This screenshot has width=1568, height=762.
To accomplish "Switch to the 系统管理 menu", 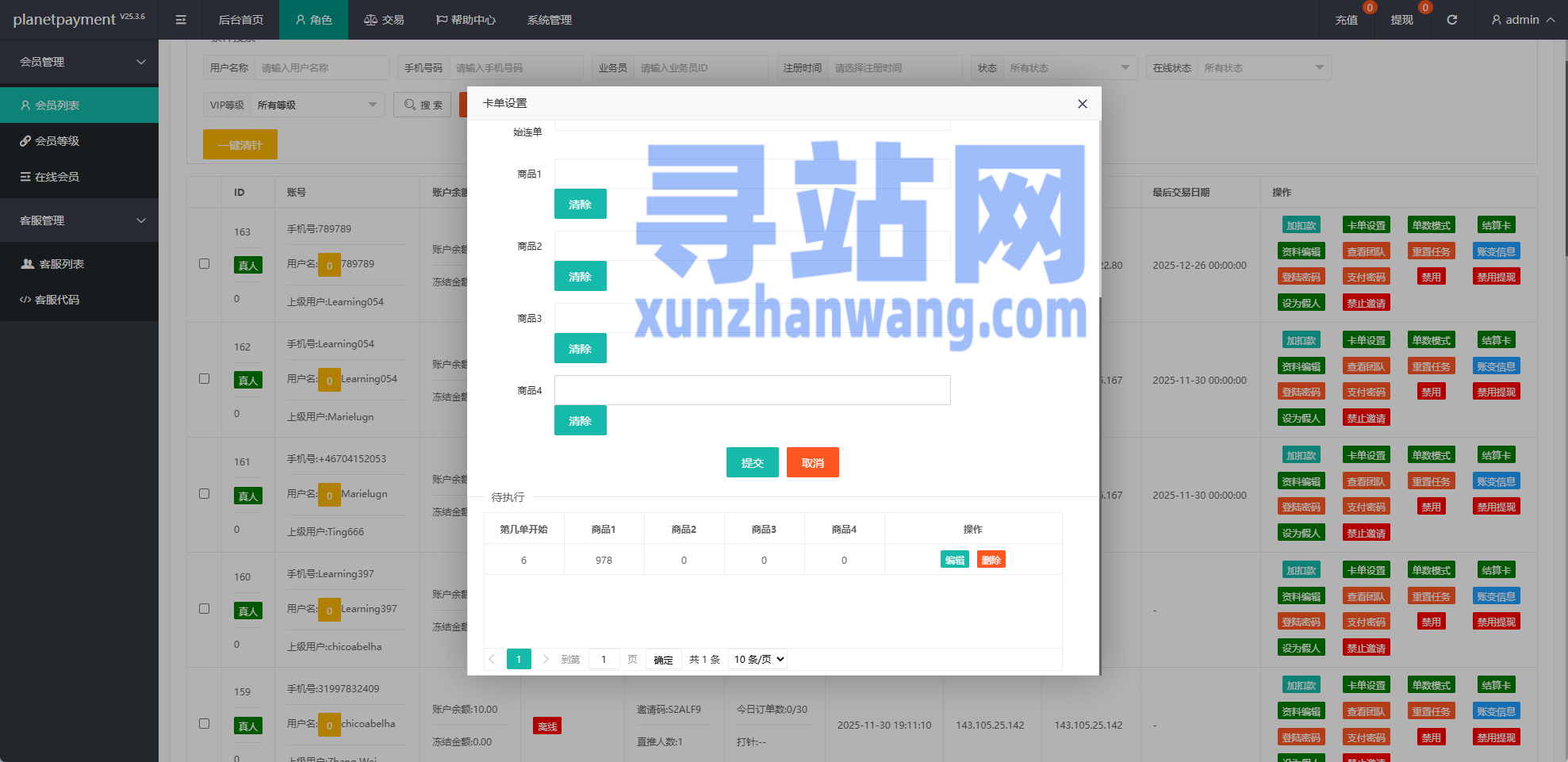I will click(548, 20).
